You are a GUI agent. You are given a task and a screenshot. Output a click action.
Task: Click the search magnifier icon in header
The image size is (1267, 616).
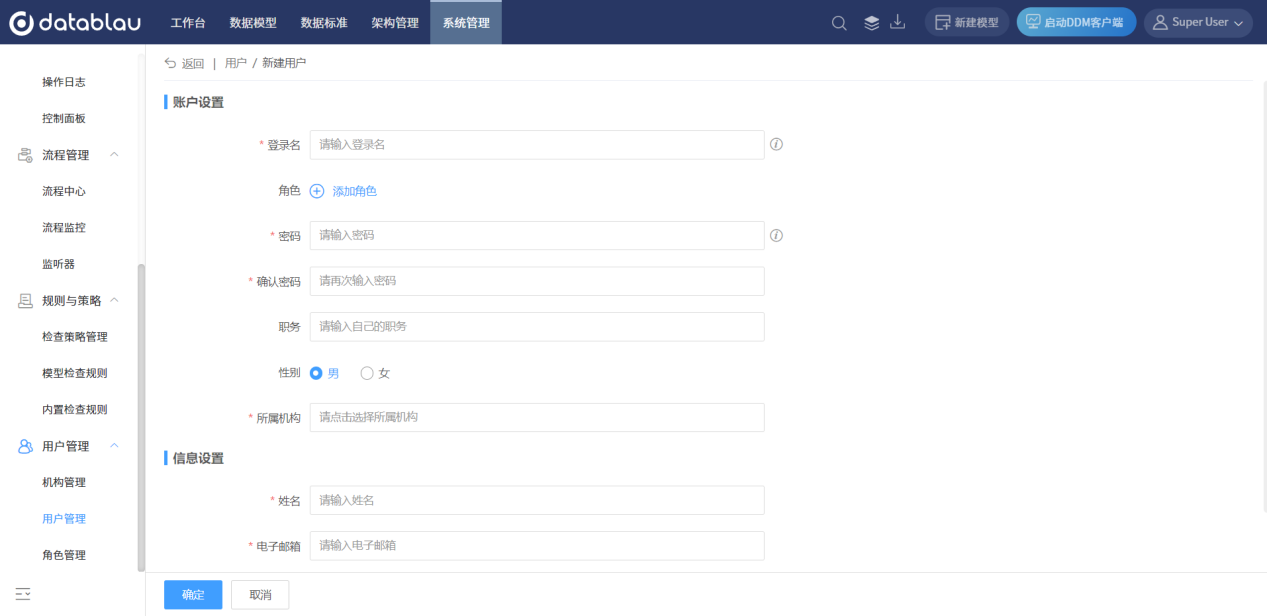(x=839, y=23)
